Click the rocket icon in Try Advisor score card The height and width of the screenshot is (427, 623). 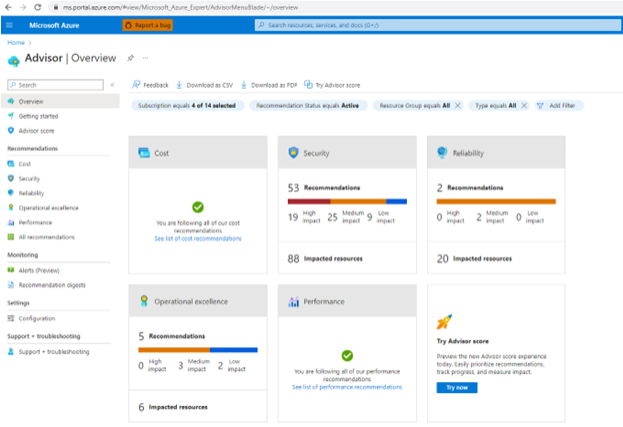coord(444,322)
